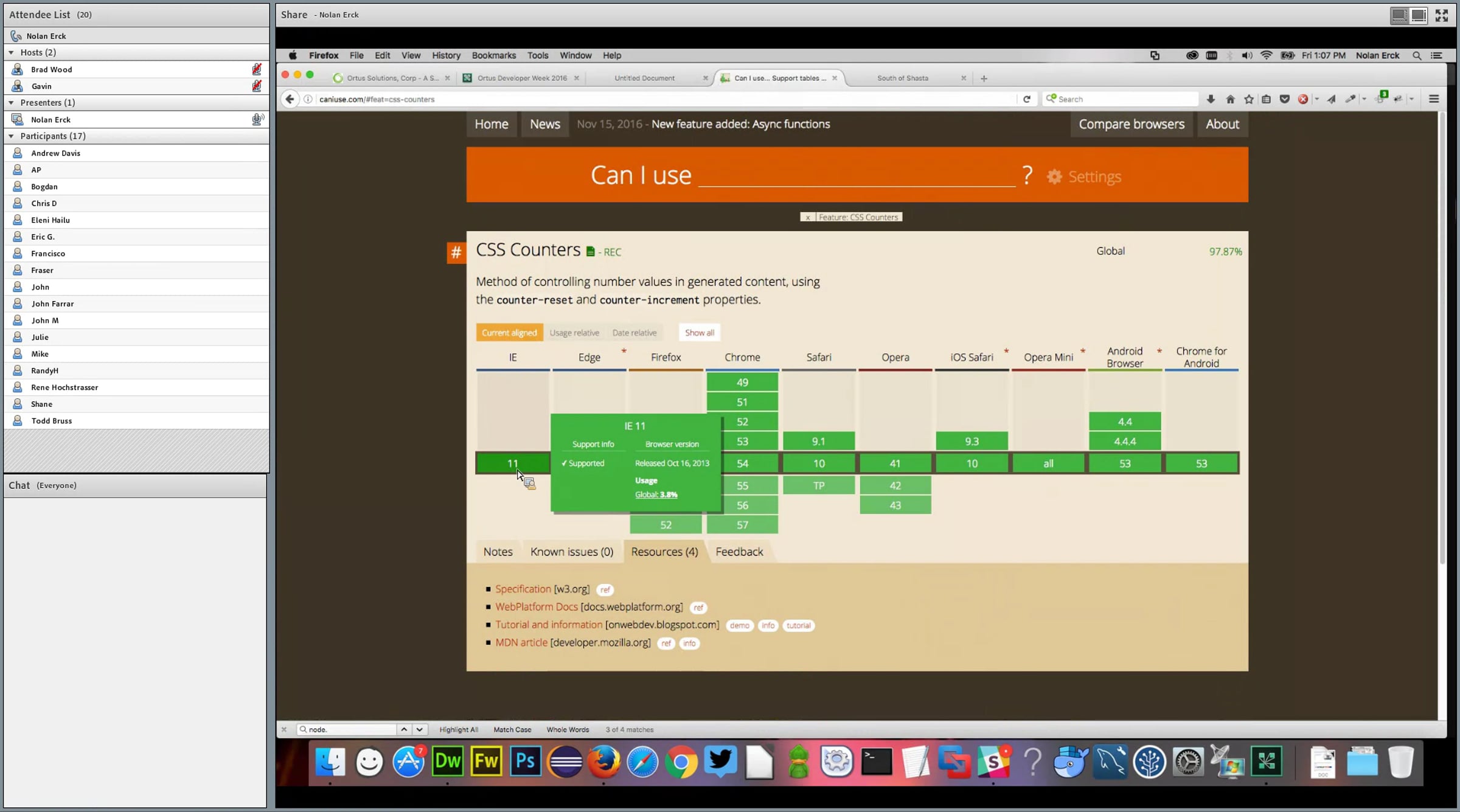Open Firefox downloads arrow icon
1460x812 pixels.
coord(1211,99)
